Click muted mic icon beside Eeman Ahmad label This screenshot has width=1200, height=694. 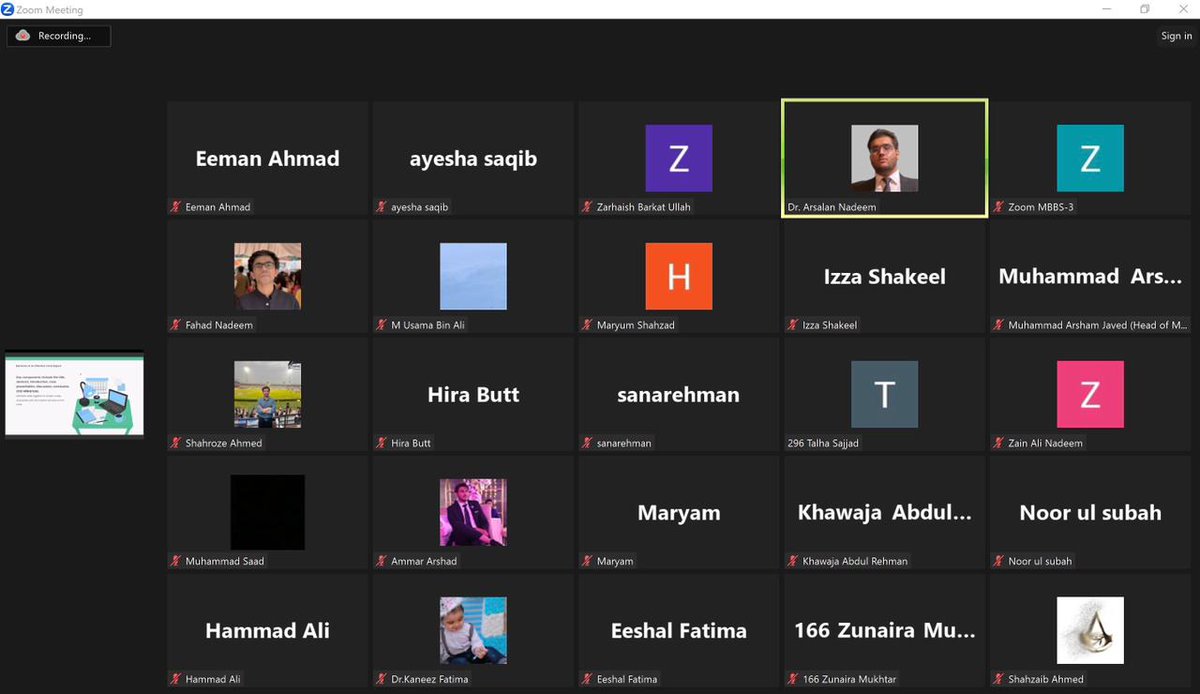pos(176,207)
